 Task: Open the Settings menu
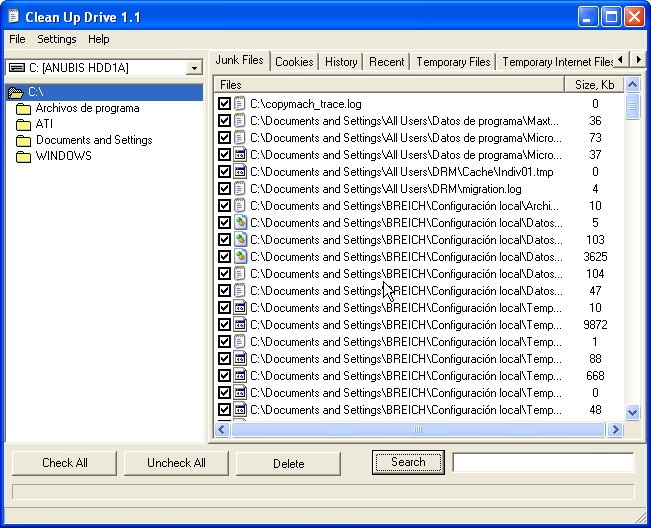[57, 39]
